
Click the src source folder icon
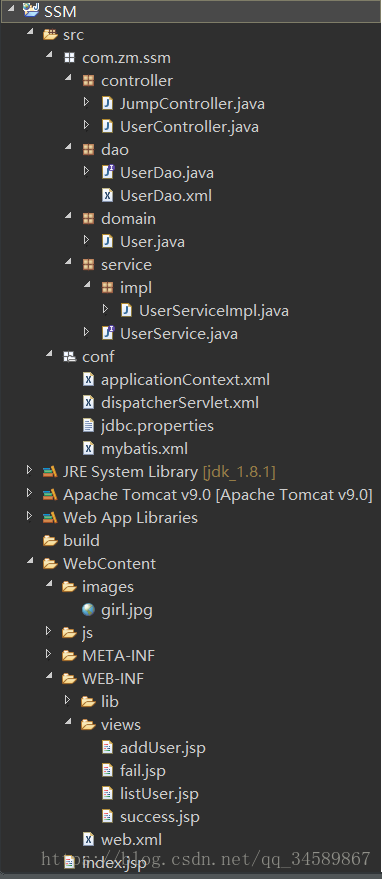coord(50,35)
